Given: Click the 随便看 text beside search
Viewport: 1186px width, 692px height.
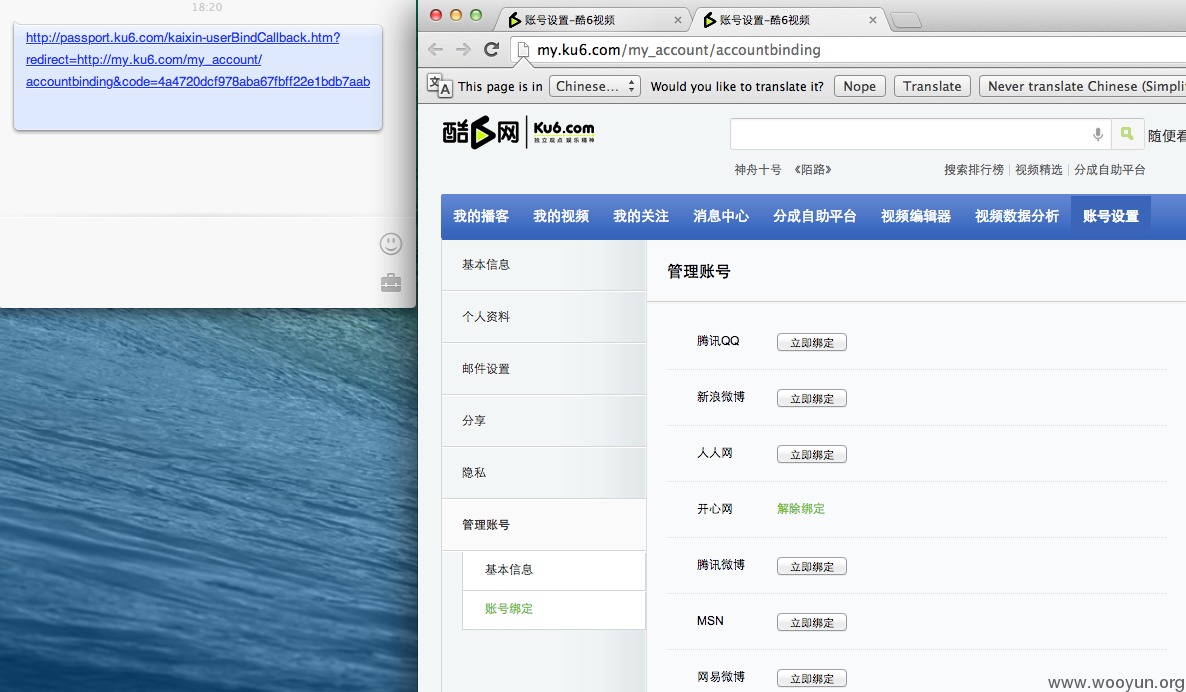Looking at the screenshot, I should (x=1166, y=135).
